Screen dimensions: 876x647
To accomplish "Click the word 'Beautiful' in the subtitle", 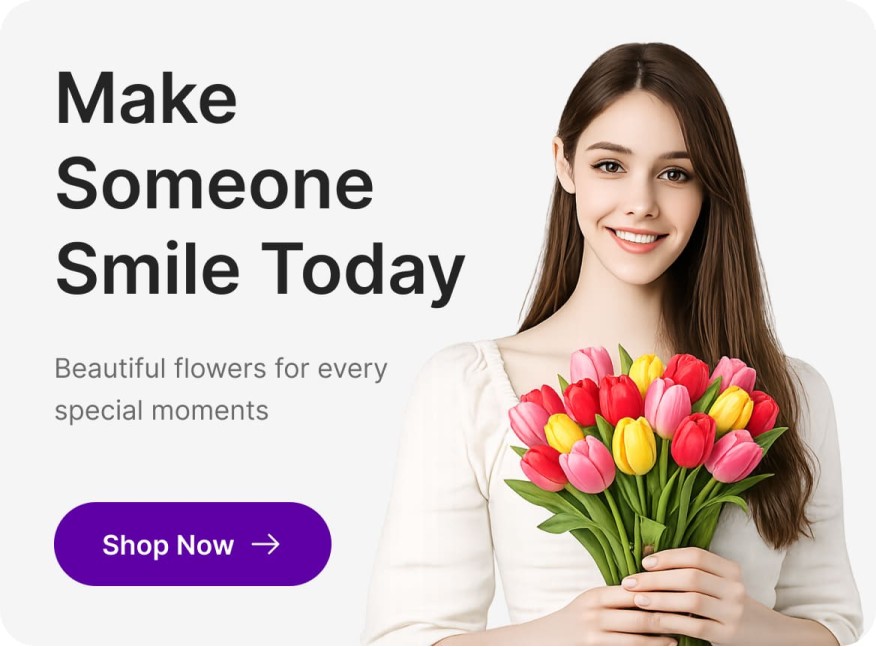I will click(110, 369).
